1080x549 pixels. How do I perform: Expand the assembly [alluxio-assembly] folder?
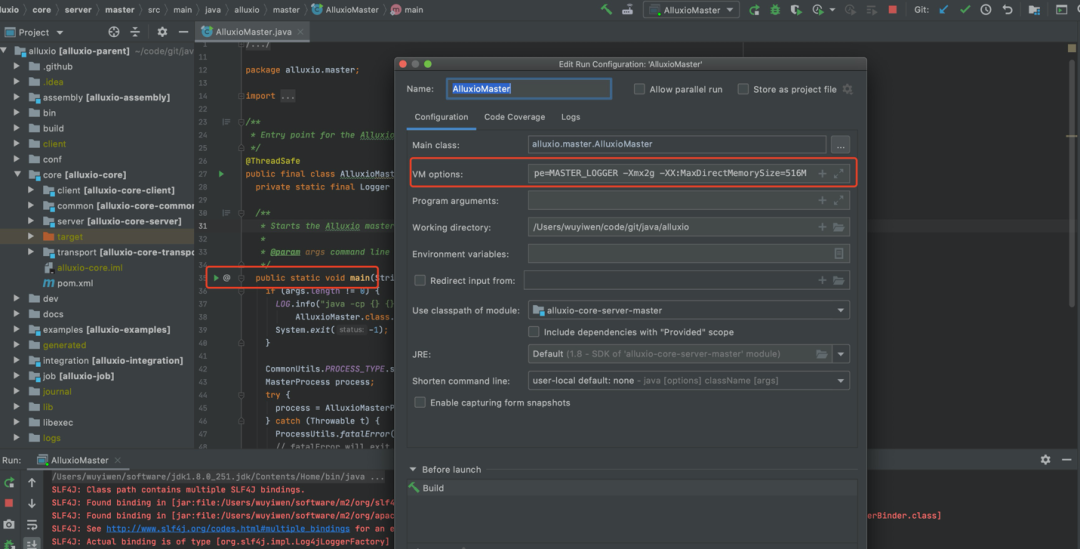pyautogui.click(x=17, y=97)
